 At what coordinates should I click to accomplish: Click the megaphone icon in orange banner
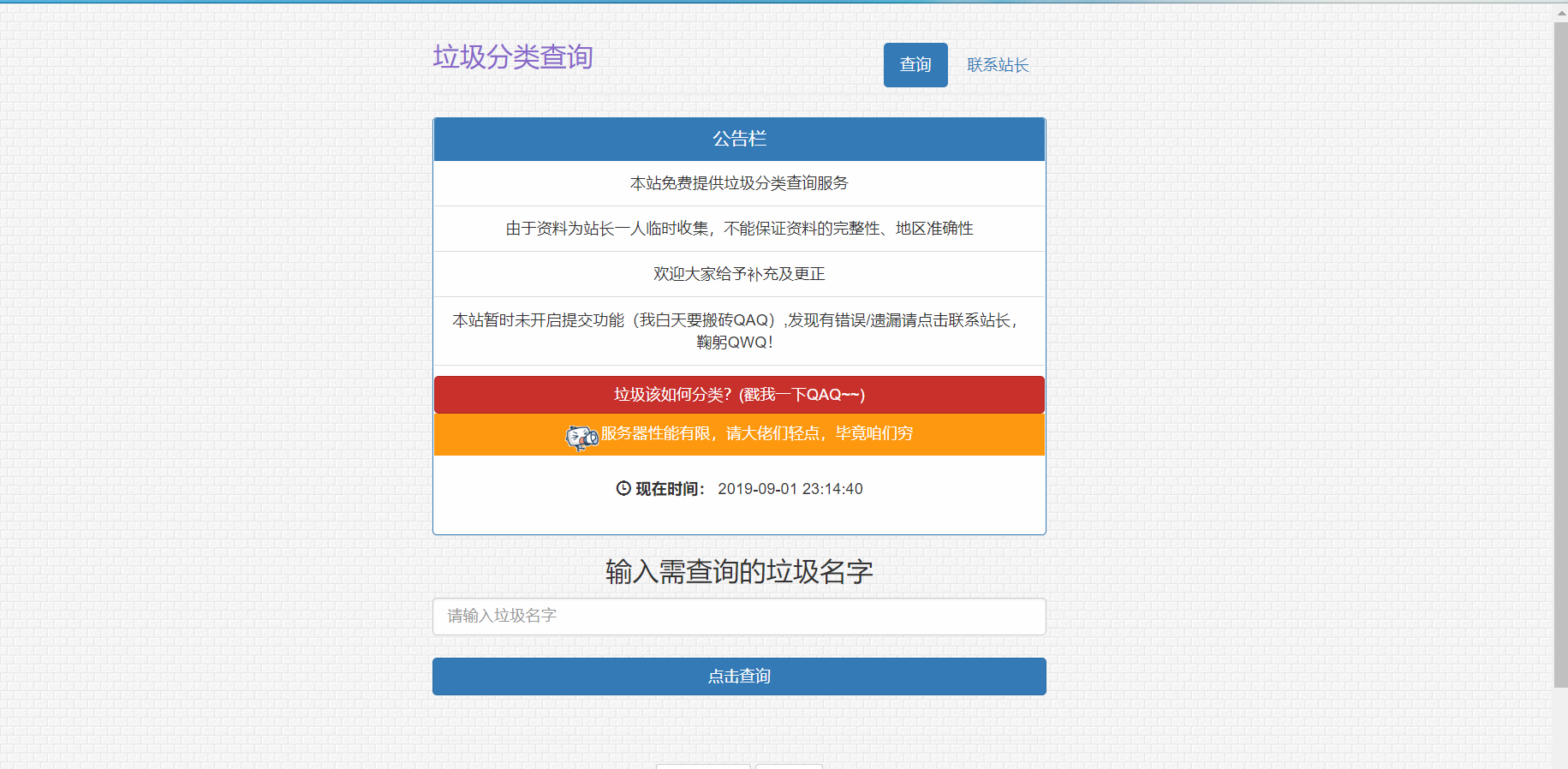pos(581,437)
